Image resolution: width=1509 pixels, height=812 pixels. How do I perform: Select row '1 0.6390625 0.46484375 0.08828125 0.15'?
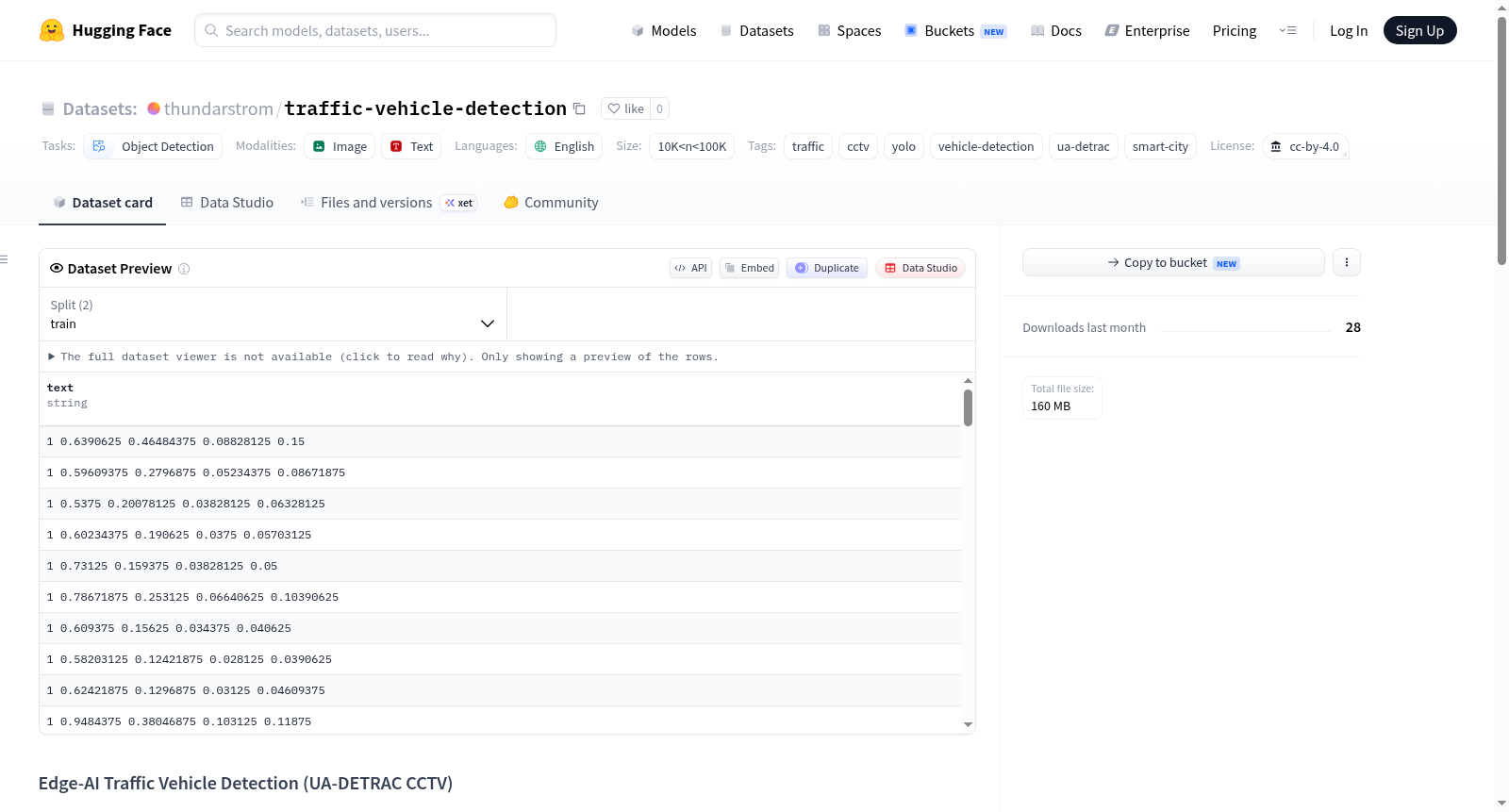click(500, 441)
